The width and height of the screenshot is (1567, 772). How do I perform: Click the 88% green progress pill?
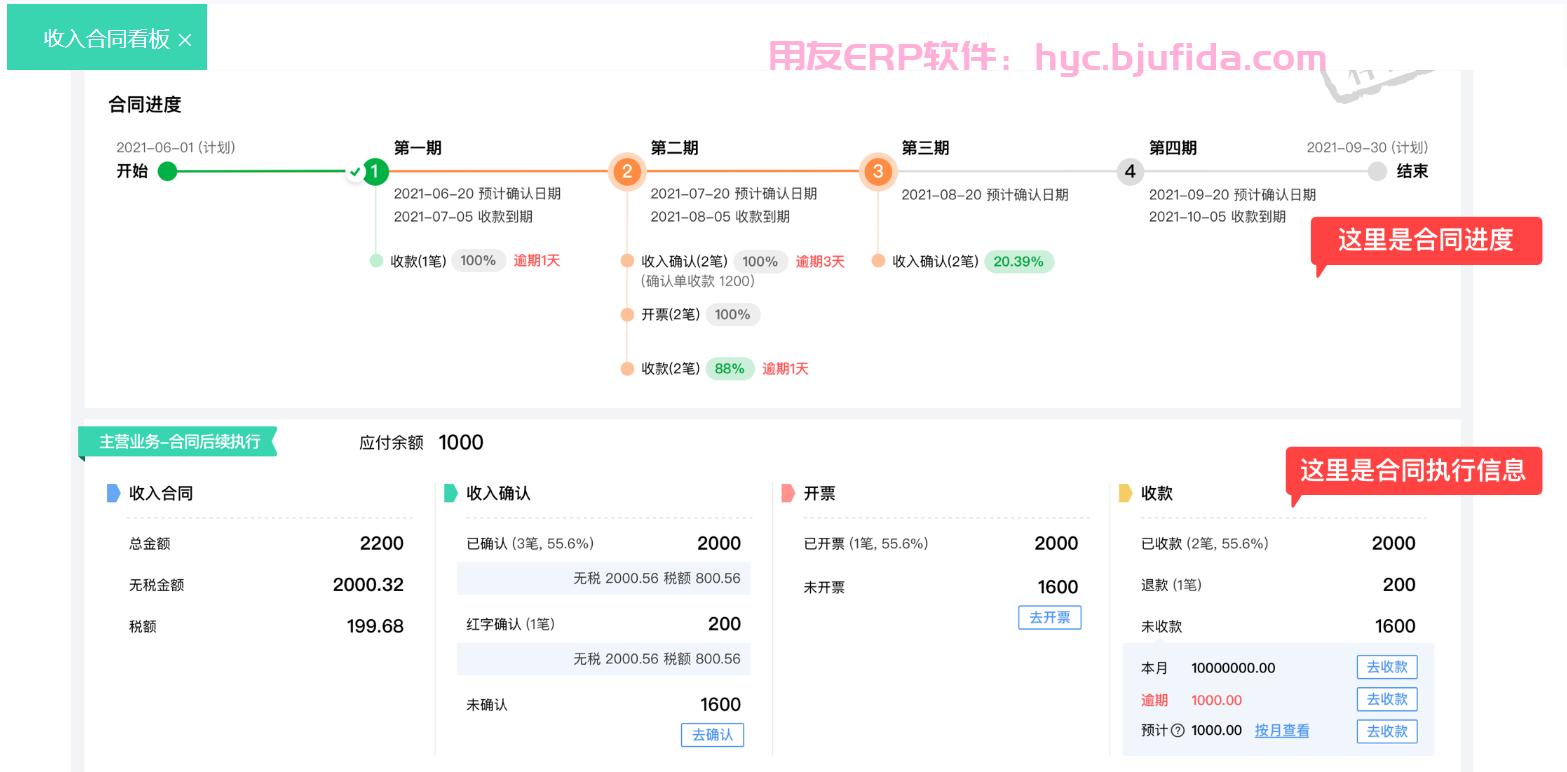(x=730, y=369)
